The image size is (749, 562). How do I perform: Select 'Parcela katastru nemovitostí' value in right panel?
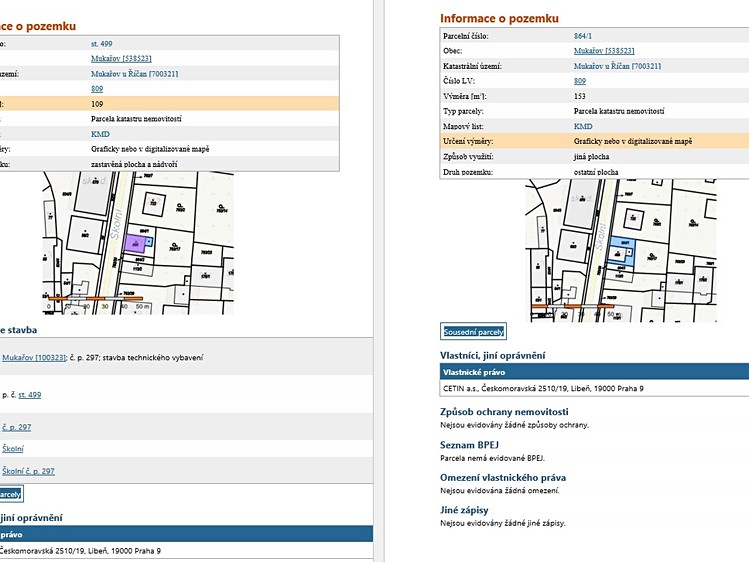619,111
